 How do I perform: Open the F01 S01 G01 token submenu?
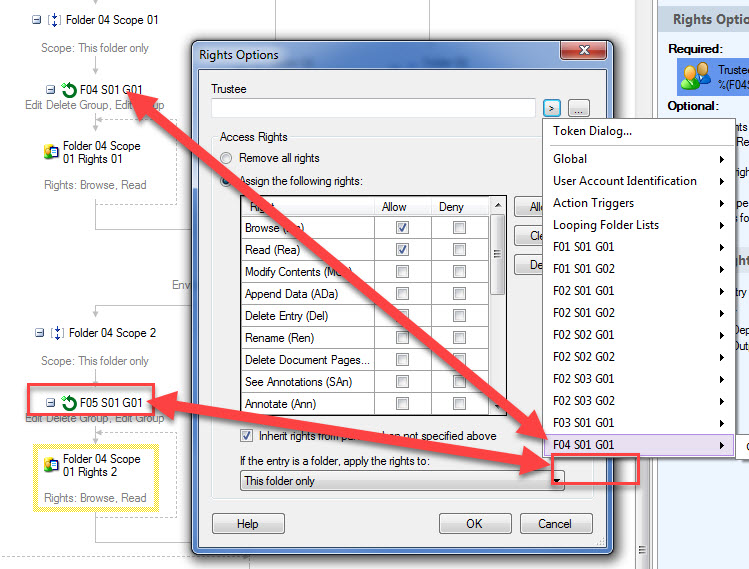click(638, 247)
